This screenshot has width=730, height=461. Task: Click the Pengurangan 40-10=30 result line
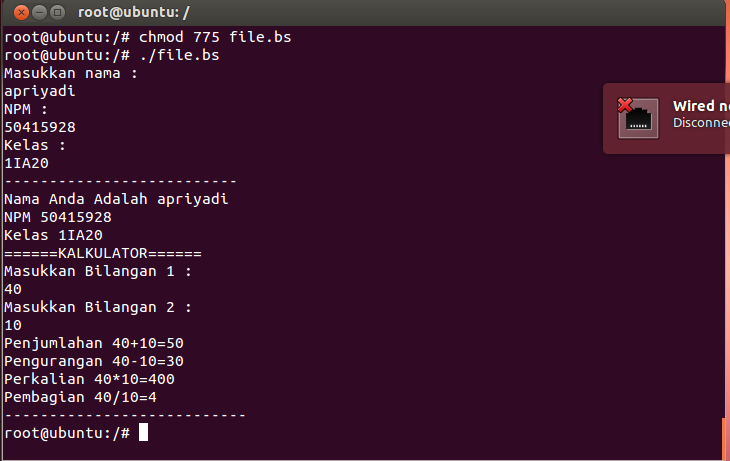coord(94,361)
